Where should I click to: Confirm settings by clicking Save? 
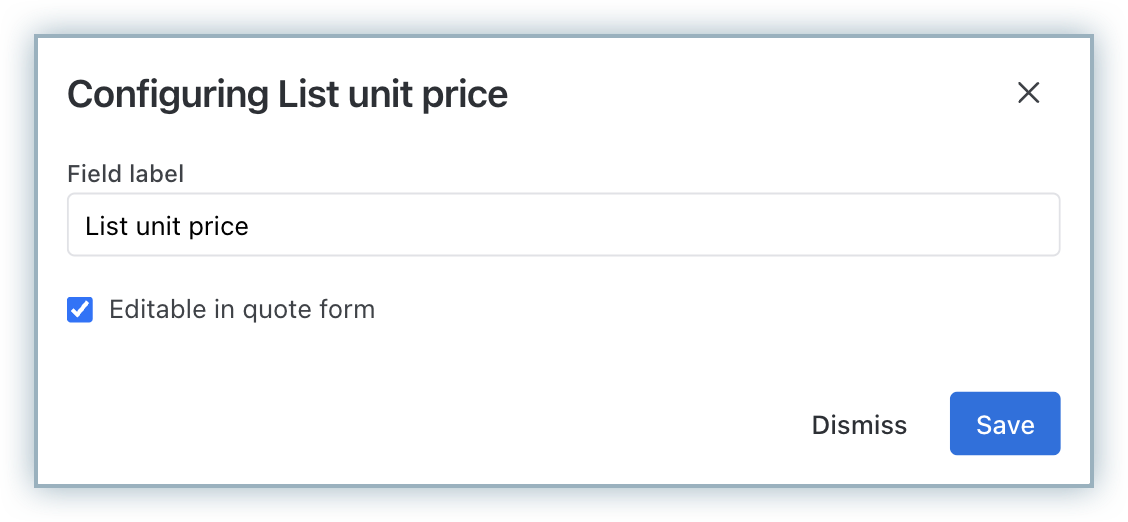pos(1004,424)
